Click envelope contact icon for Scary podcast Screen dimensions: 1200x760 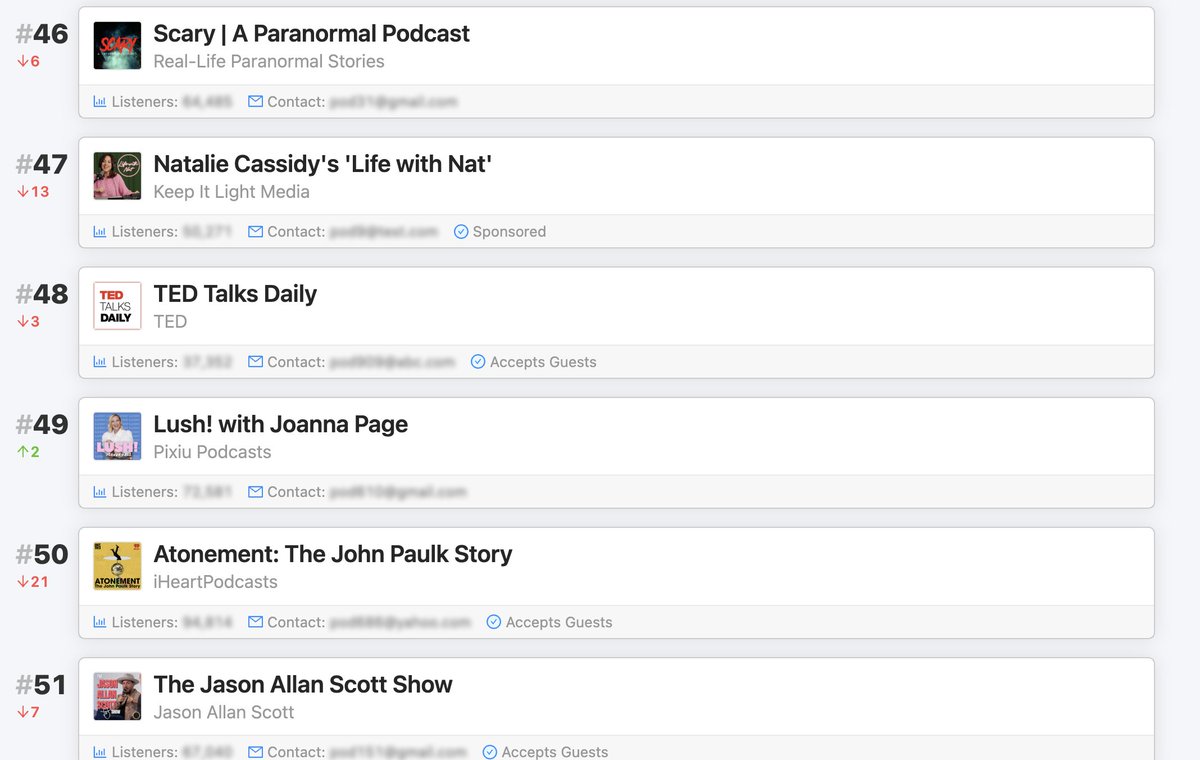click(x=255, y=101)
